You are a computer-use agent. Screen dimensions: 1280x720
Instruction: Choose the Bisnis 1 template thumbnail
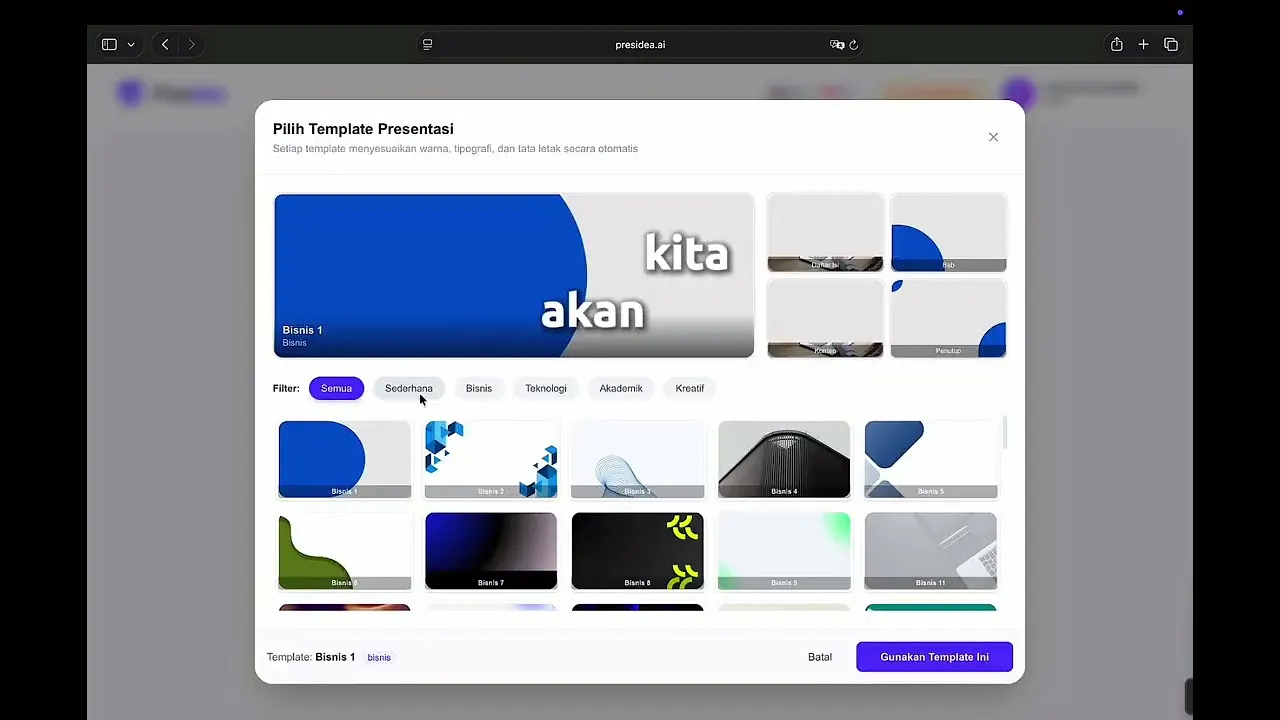345,459
